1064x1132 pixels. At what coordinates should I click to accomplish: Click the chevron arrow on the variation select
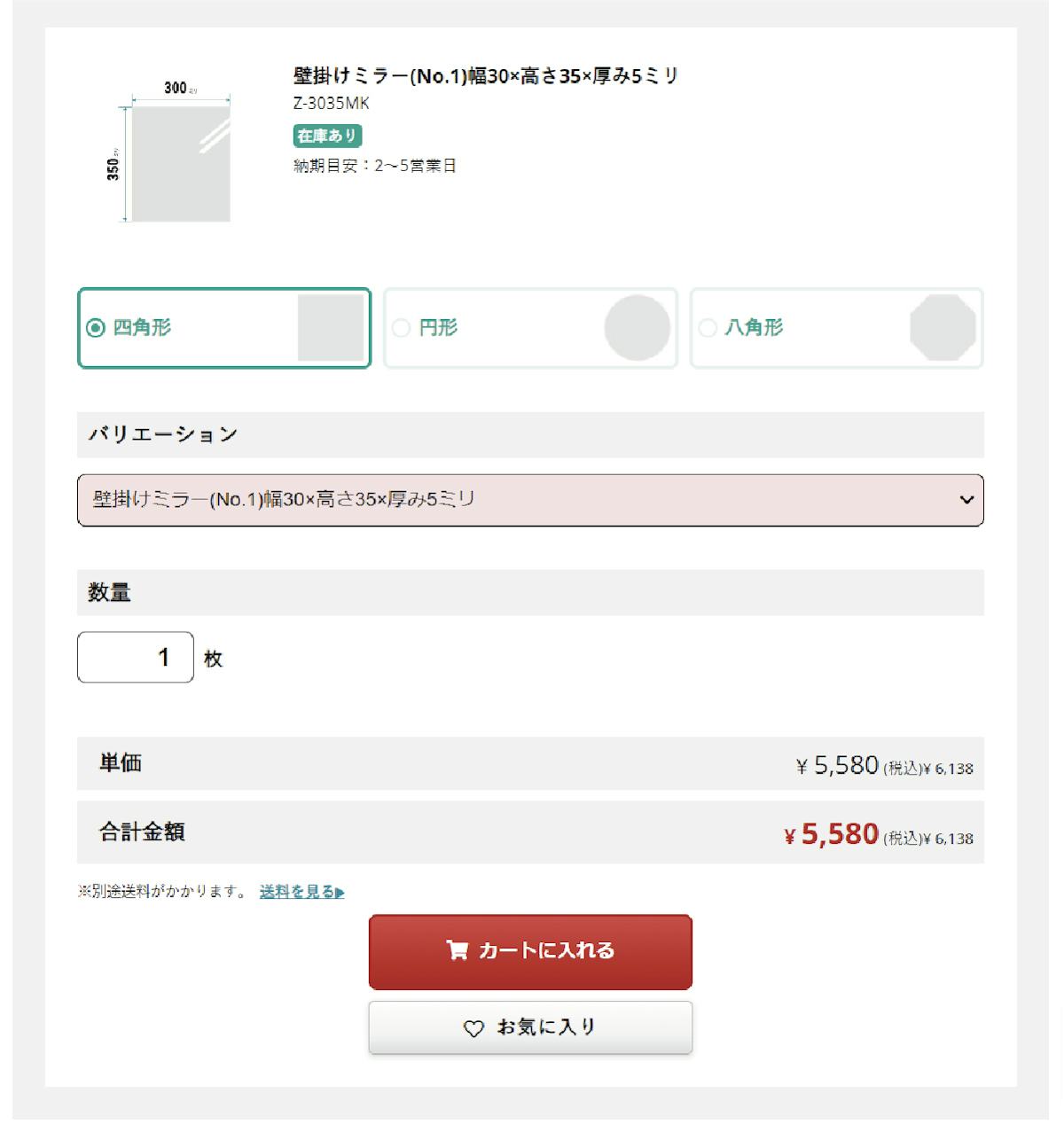966,500
